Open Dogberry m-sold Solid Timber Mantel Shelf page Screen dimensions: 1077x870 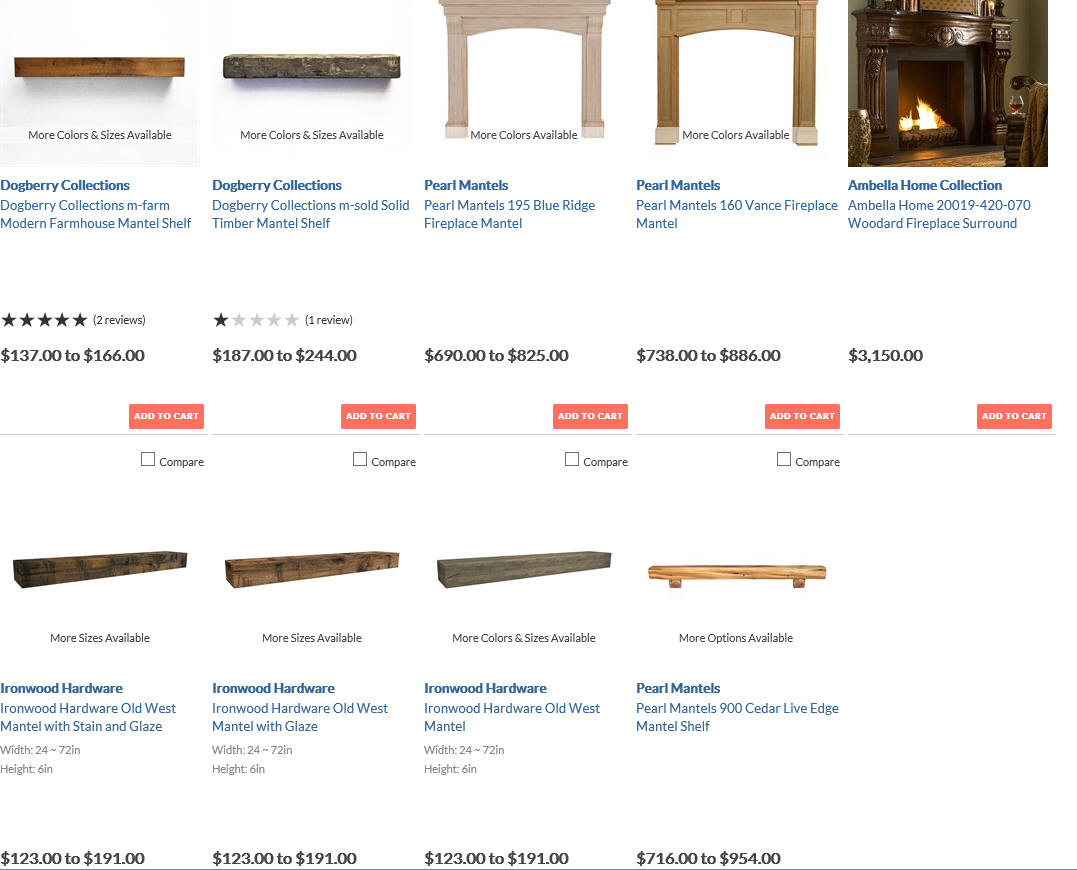point(310,214)
